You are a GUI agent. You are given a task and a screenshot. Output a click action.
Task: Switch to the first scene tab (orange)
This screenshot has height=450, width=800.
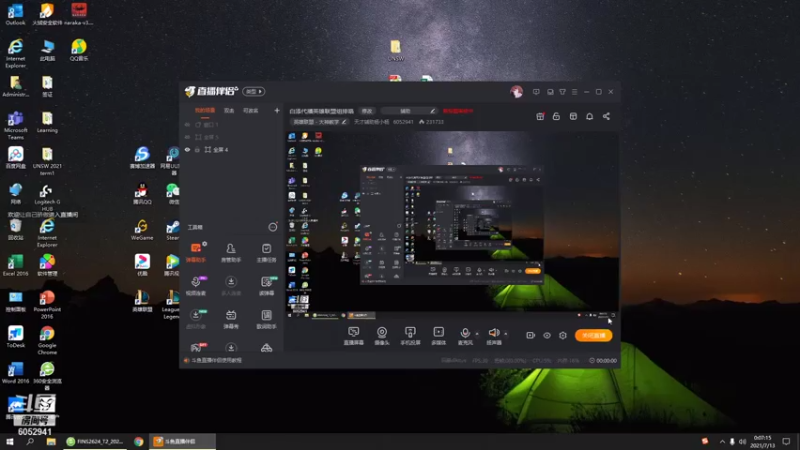click(x=205, y=110)
